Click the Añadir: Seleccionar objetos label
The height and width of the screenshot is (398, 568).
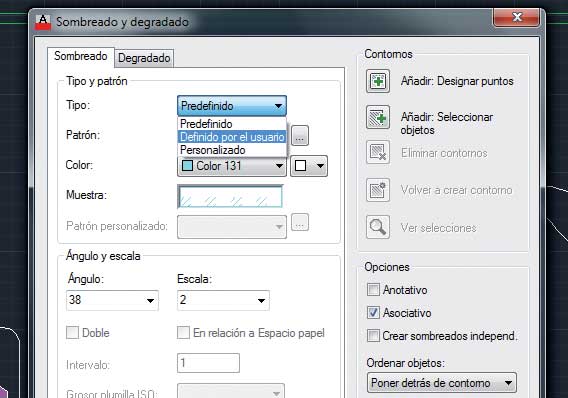point(447,123)
